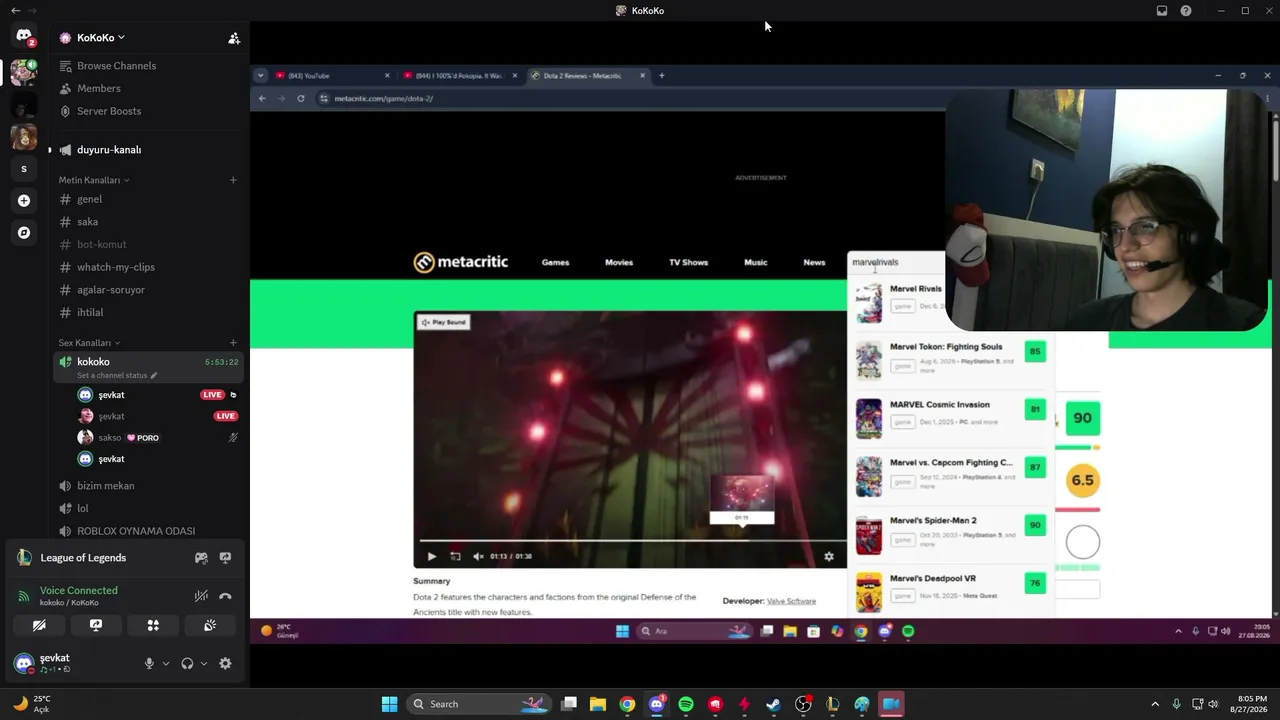Toggle screen sharing in voice panel

pyautogui.click(x=96, y=625)
